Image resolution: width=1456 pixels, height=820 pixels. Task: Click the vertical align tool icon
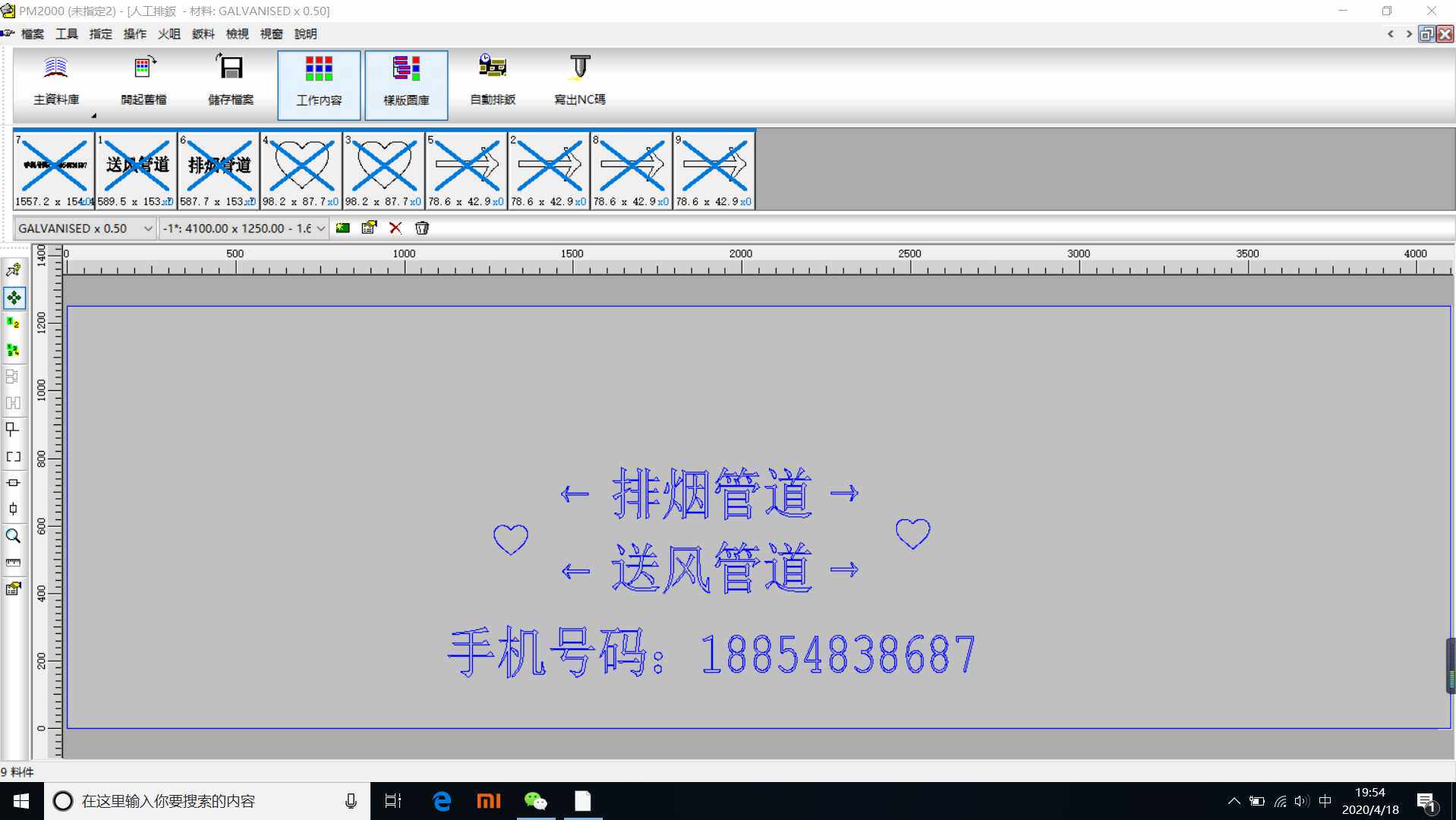pos(14,509)
